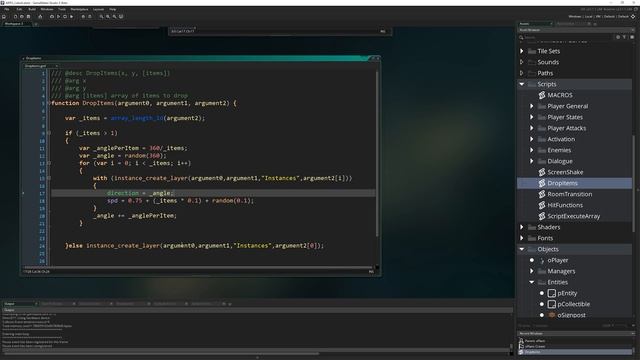Open the ScriptExecuteArray script

coord(573,216)
